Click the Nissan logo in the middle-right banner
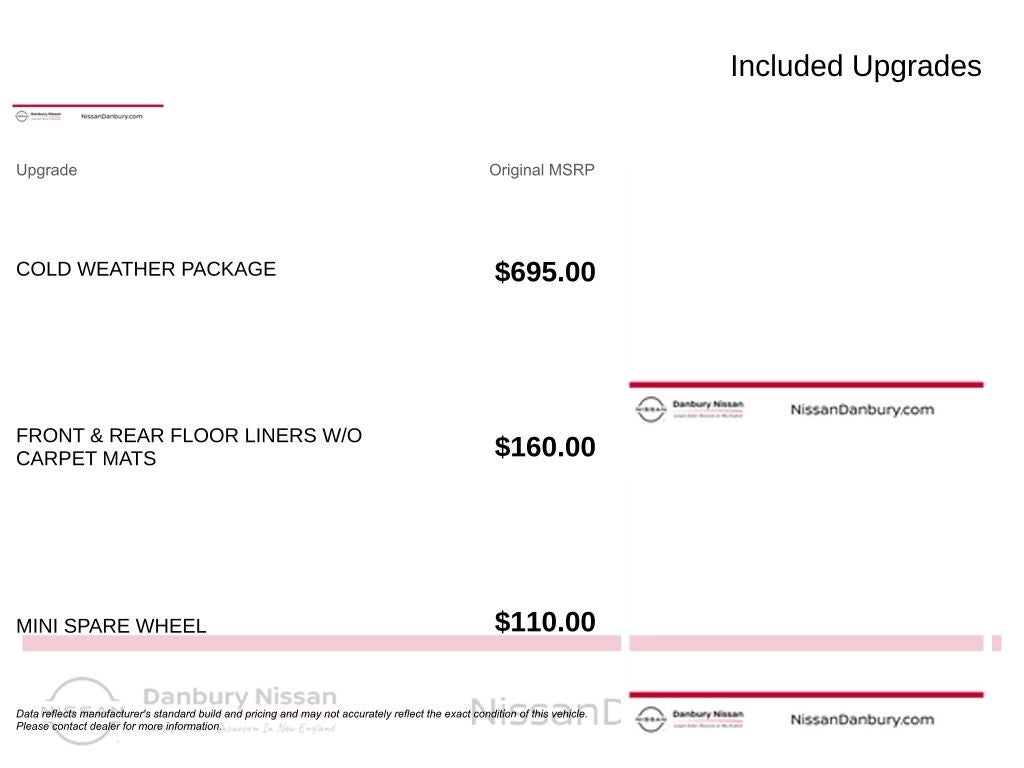The height and width of the screenshot is (768, 1024). click(x=651, y=409)
